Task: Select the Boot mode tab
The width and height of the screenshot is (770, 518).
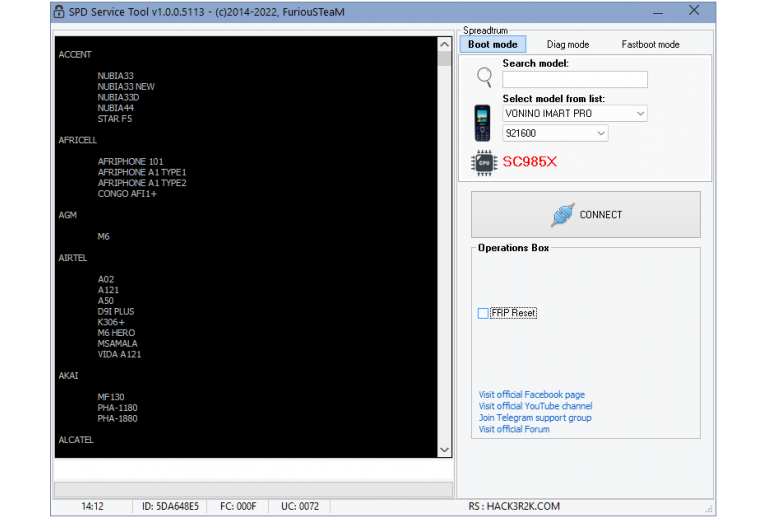Action: (493, 45)
